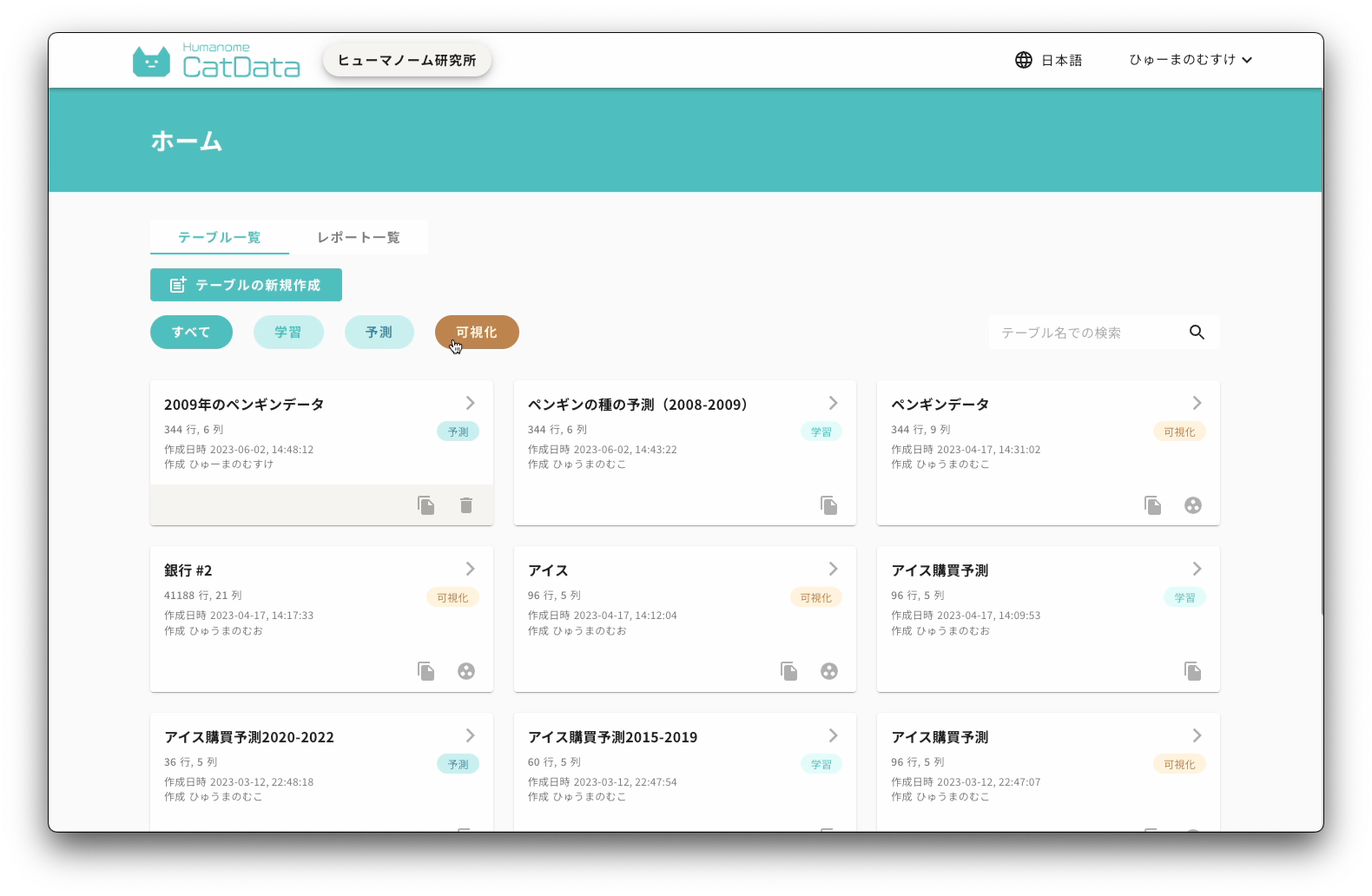This screenshot has height=896, width=1372.
Task: Open visualization icon for アイス card
Action: (829, 671)
